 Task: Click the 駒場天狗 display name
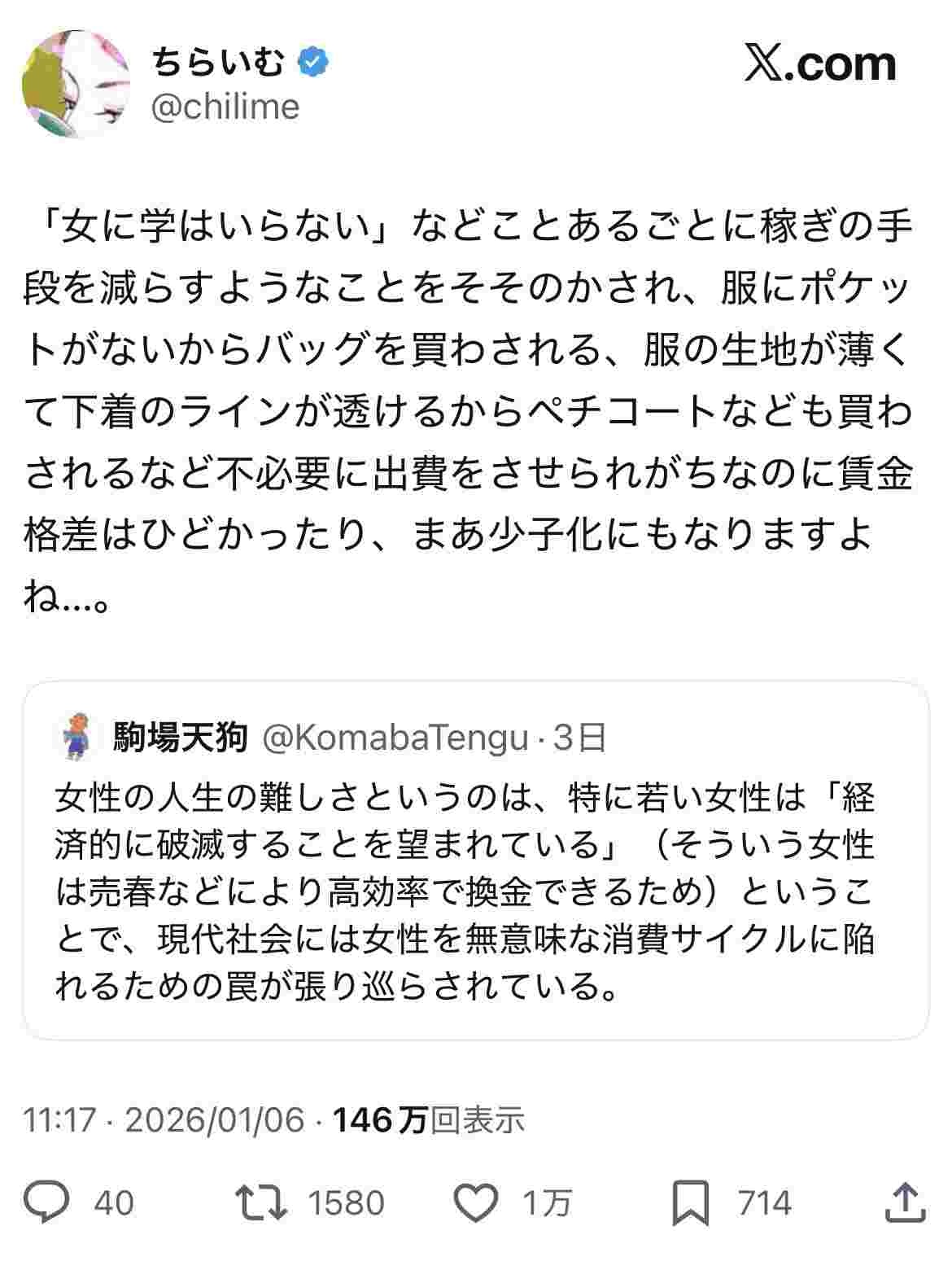click(180, 738)
